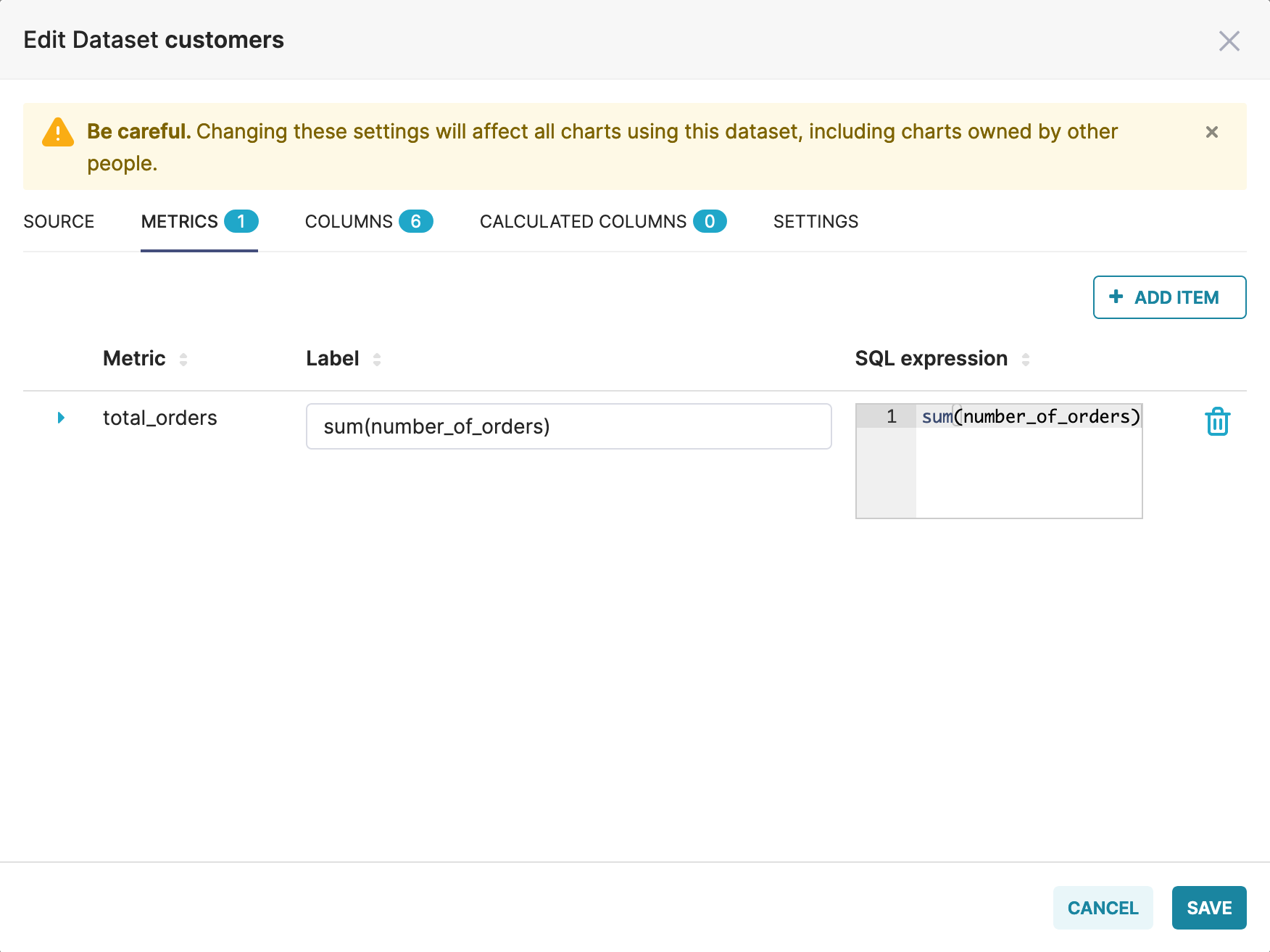Open the Settings tab
1270x952 pixels.
(815, 222)
